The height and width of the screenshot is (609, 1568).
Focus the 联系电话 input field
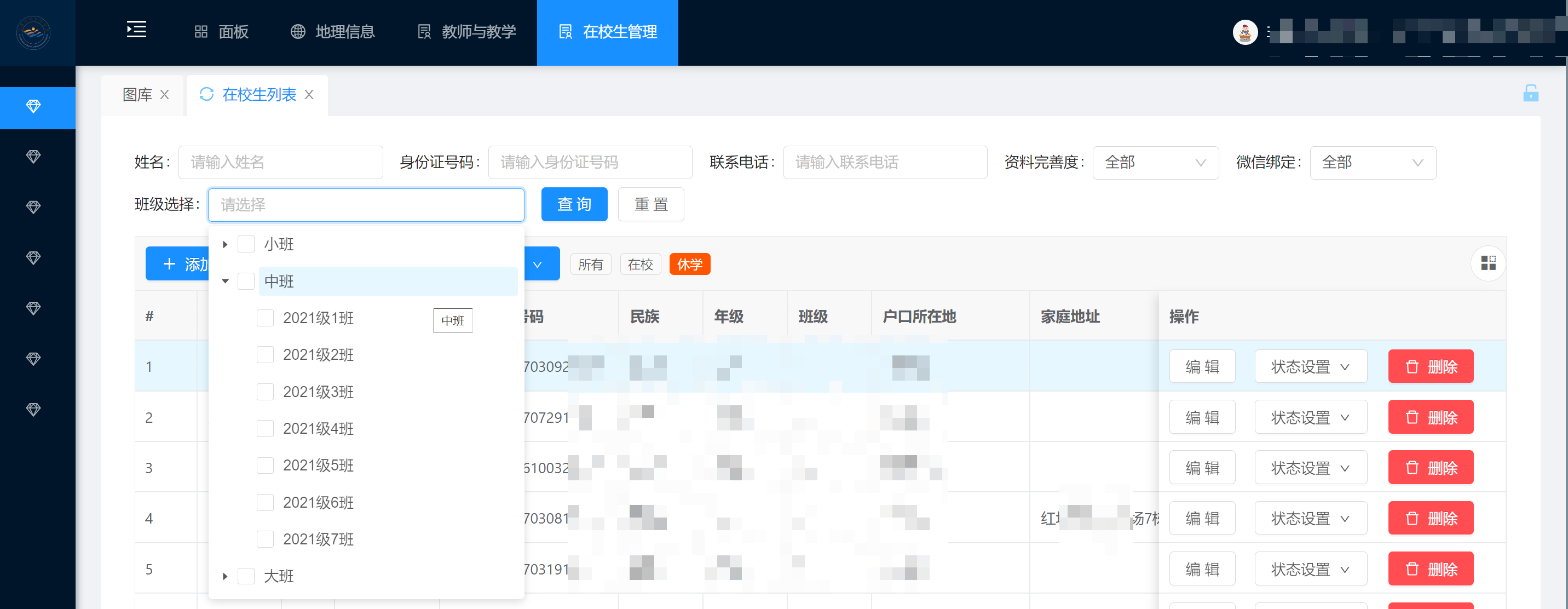pyautogui.click(x=885, y=163)
